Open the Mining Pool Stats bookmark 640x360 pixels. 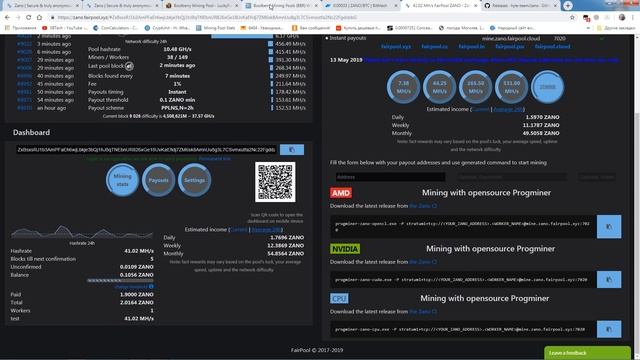(216, 28)
